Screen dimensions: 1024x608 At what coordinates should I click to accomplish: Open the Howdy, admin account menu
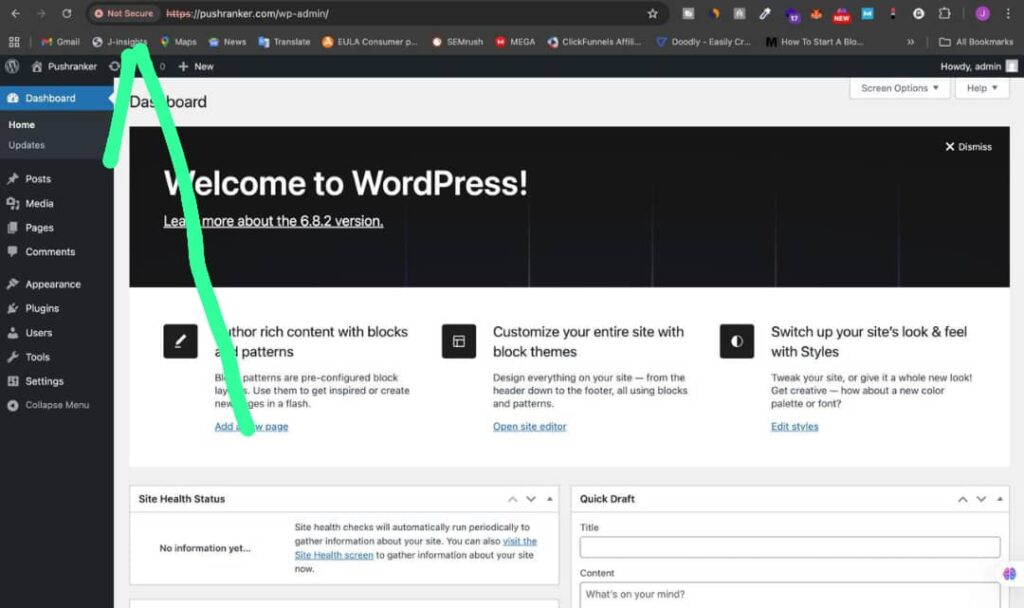click(978, 66)
